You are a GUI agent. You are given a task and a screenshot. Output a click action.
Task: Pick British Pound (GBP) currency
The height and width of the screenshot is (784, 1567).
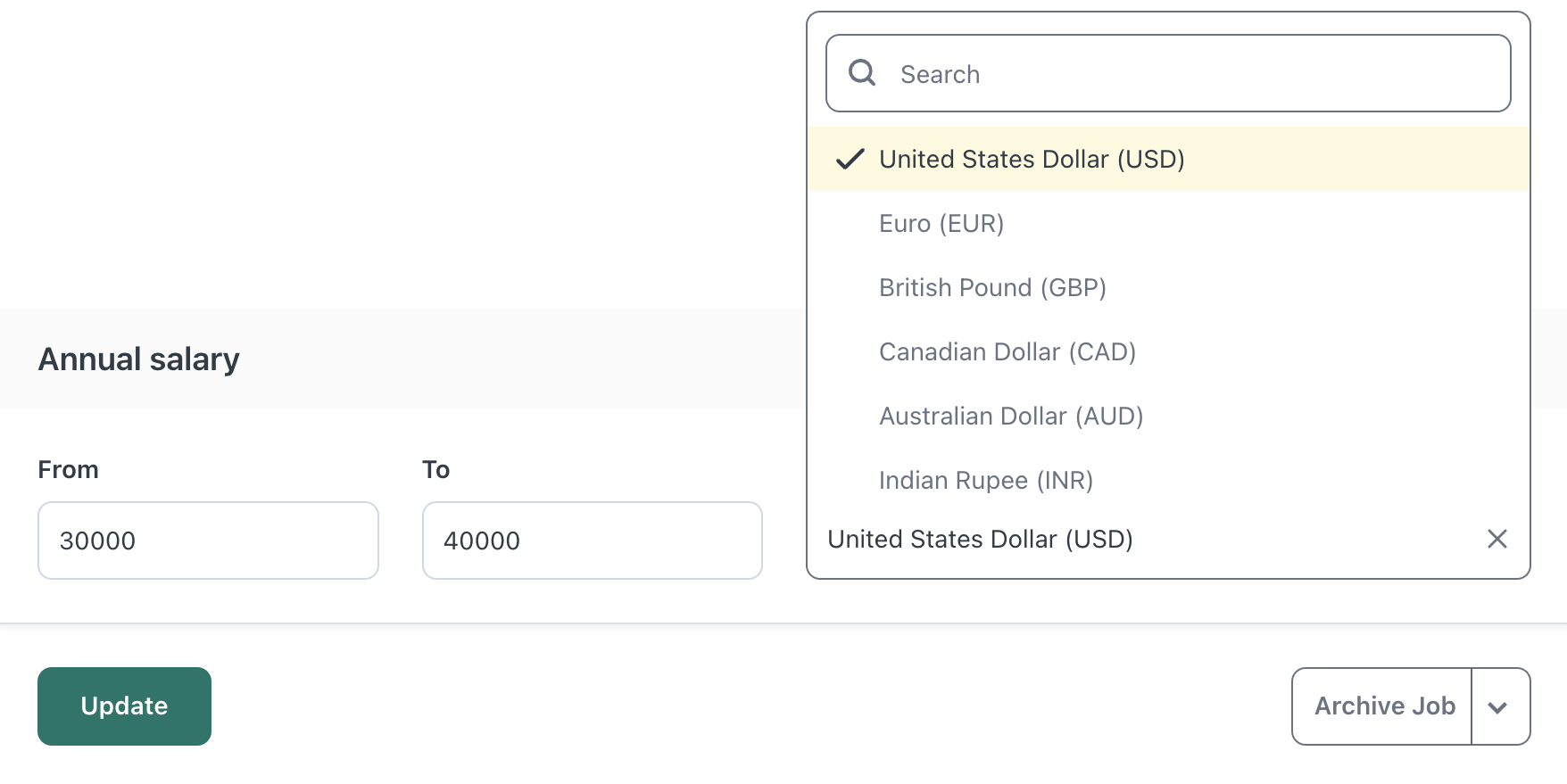[x=1168, y=287]
